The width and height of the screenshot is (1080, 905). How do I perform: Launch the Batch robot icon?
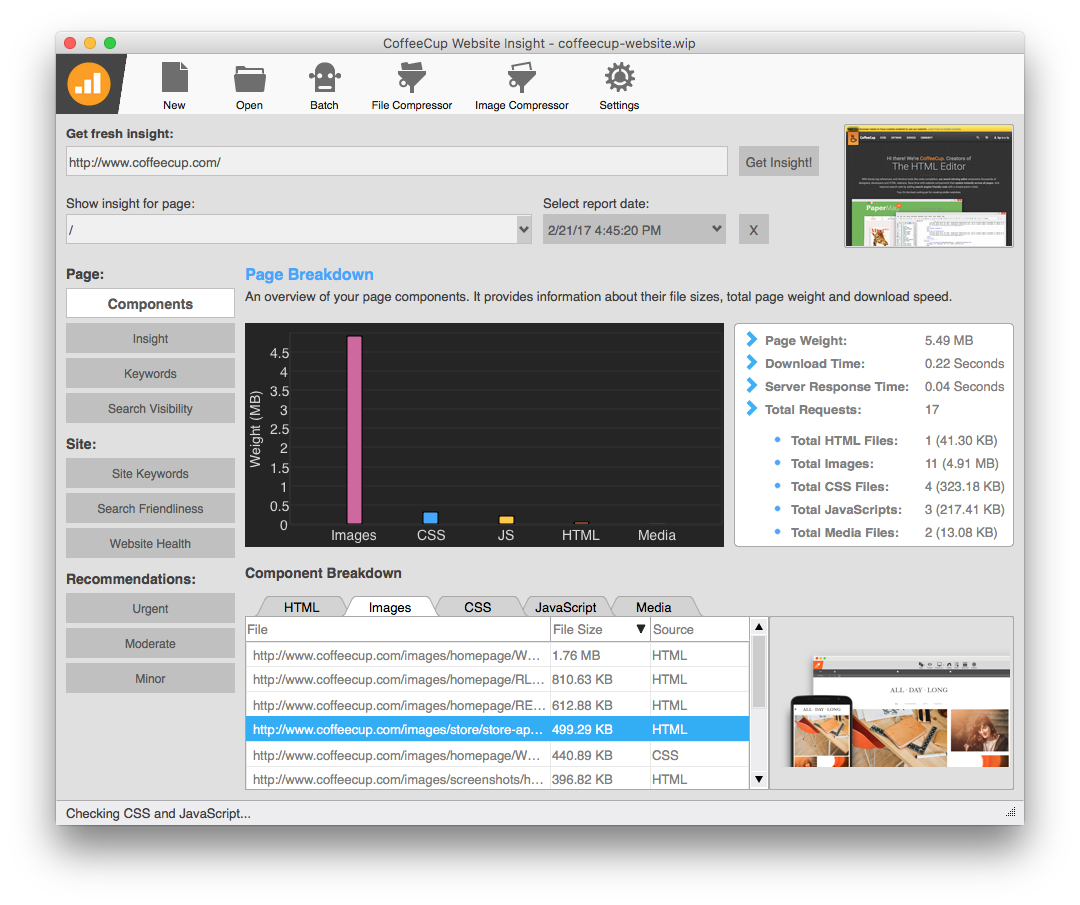click(324, 77)
